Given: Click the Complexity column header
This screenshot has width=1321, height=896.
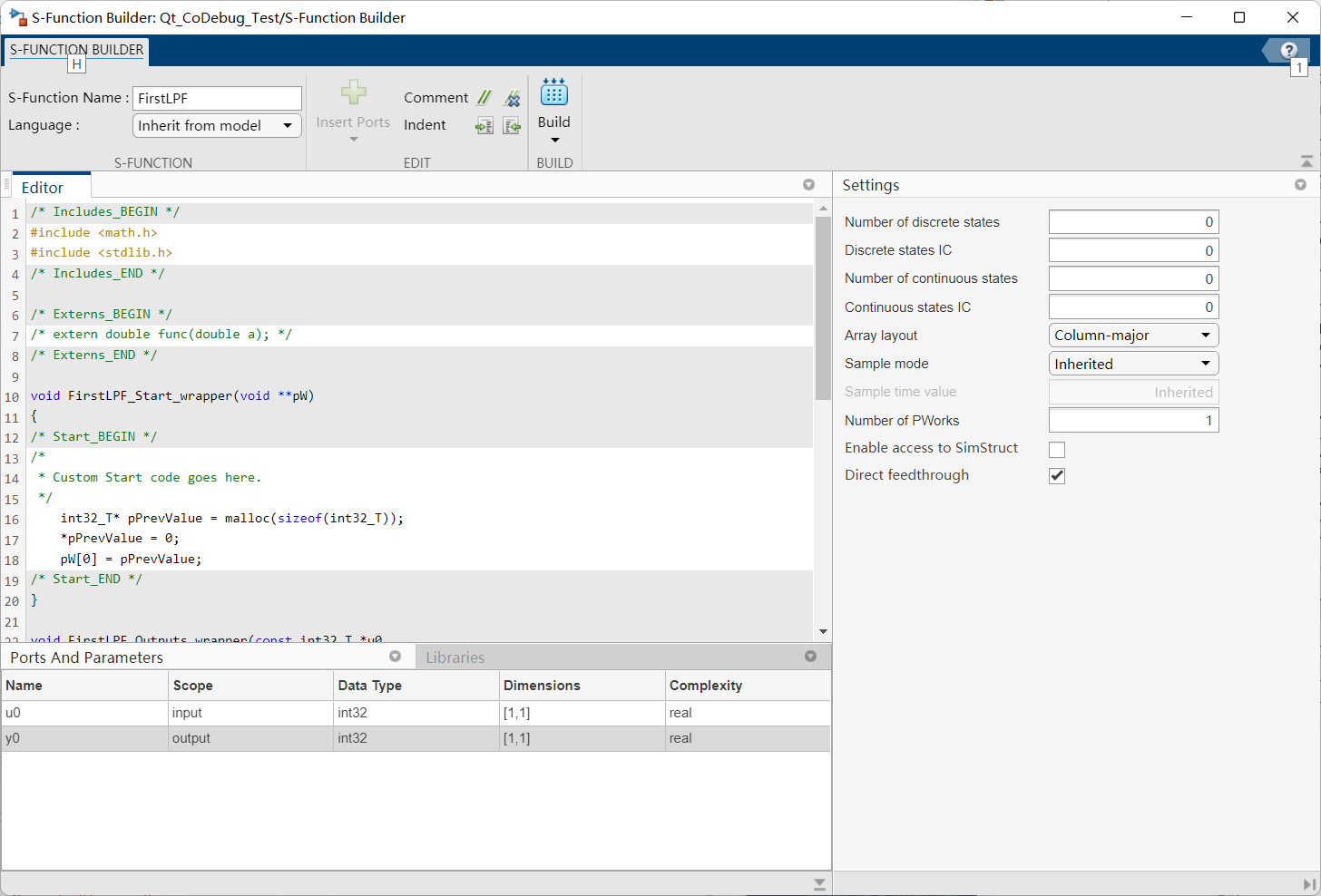Looking at the screenshot, I should 748,686.
